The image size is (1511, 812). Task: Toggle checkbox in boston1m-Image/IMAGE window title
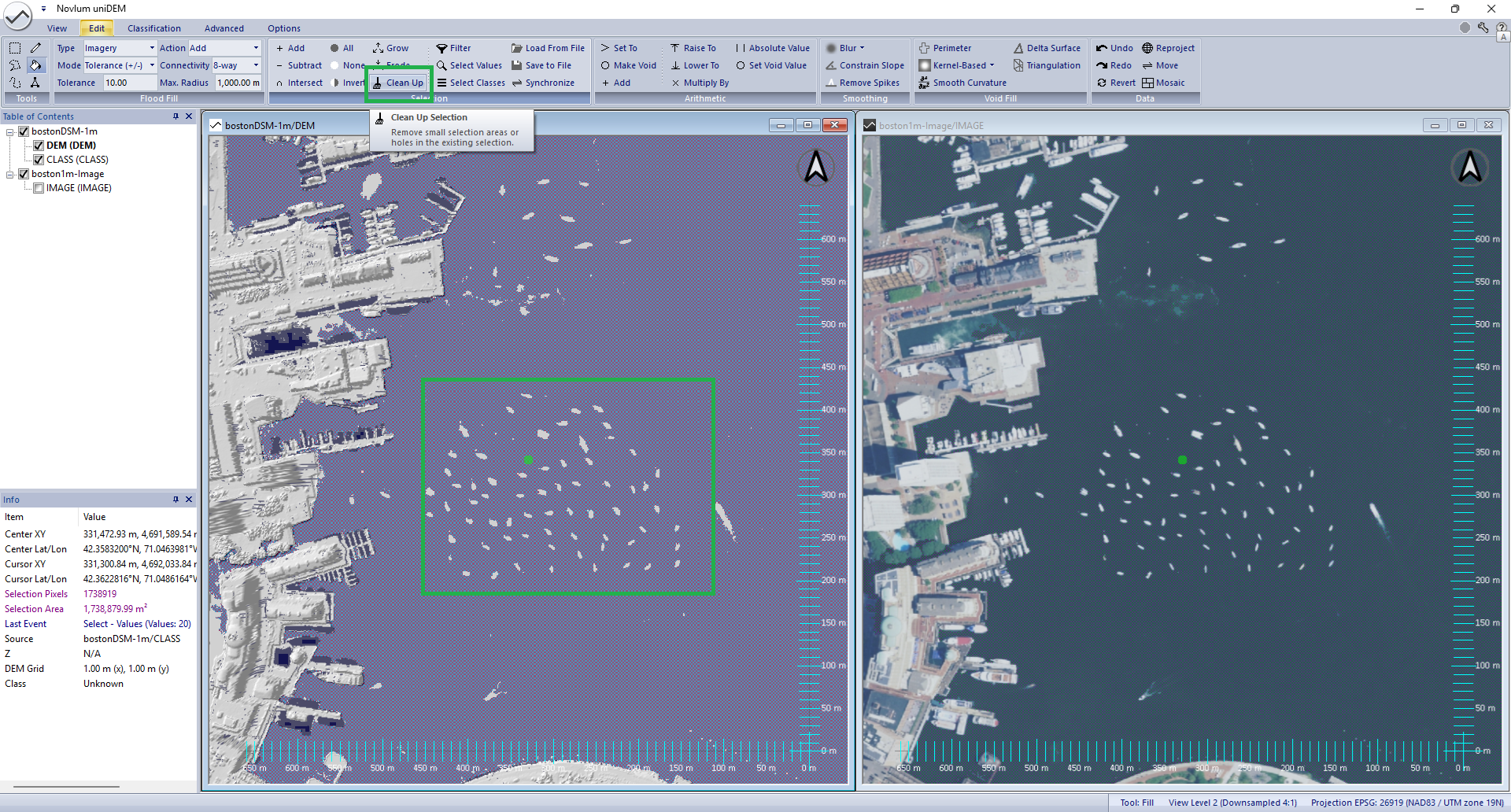(x=870, y=125)
